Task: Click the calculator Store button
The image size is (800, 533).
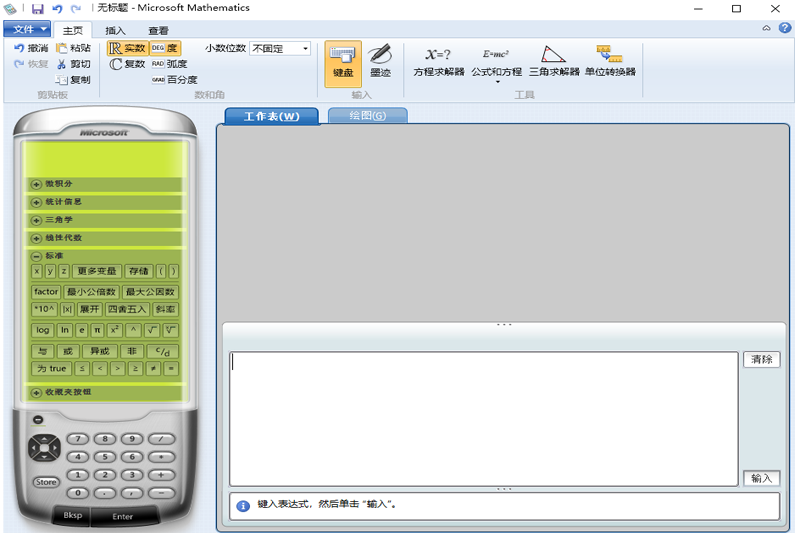Action: [46, 481]
